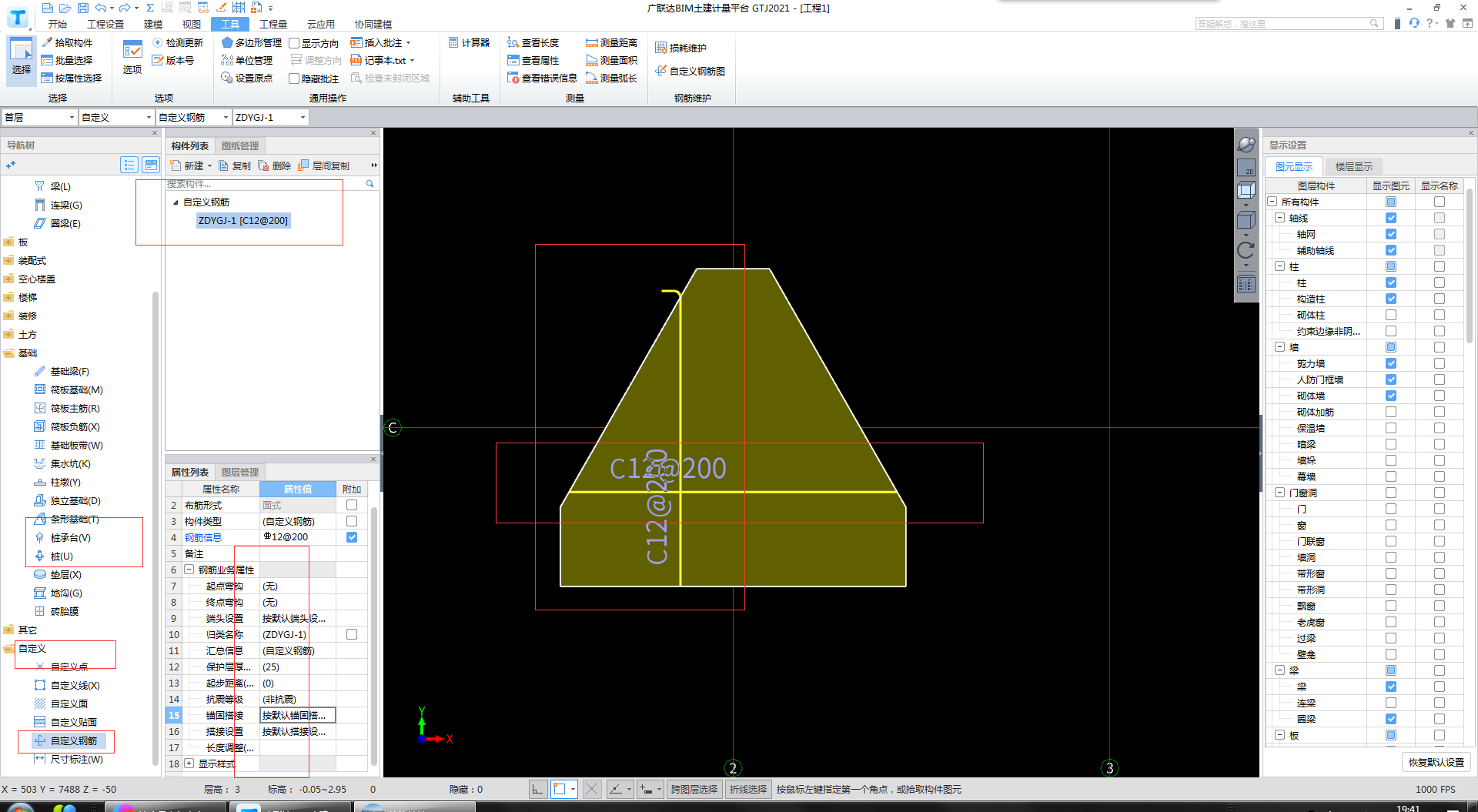Toggle 砌体柱 show element checkbox
This screenshot has height=812, width=1478.
(1391, 315)
